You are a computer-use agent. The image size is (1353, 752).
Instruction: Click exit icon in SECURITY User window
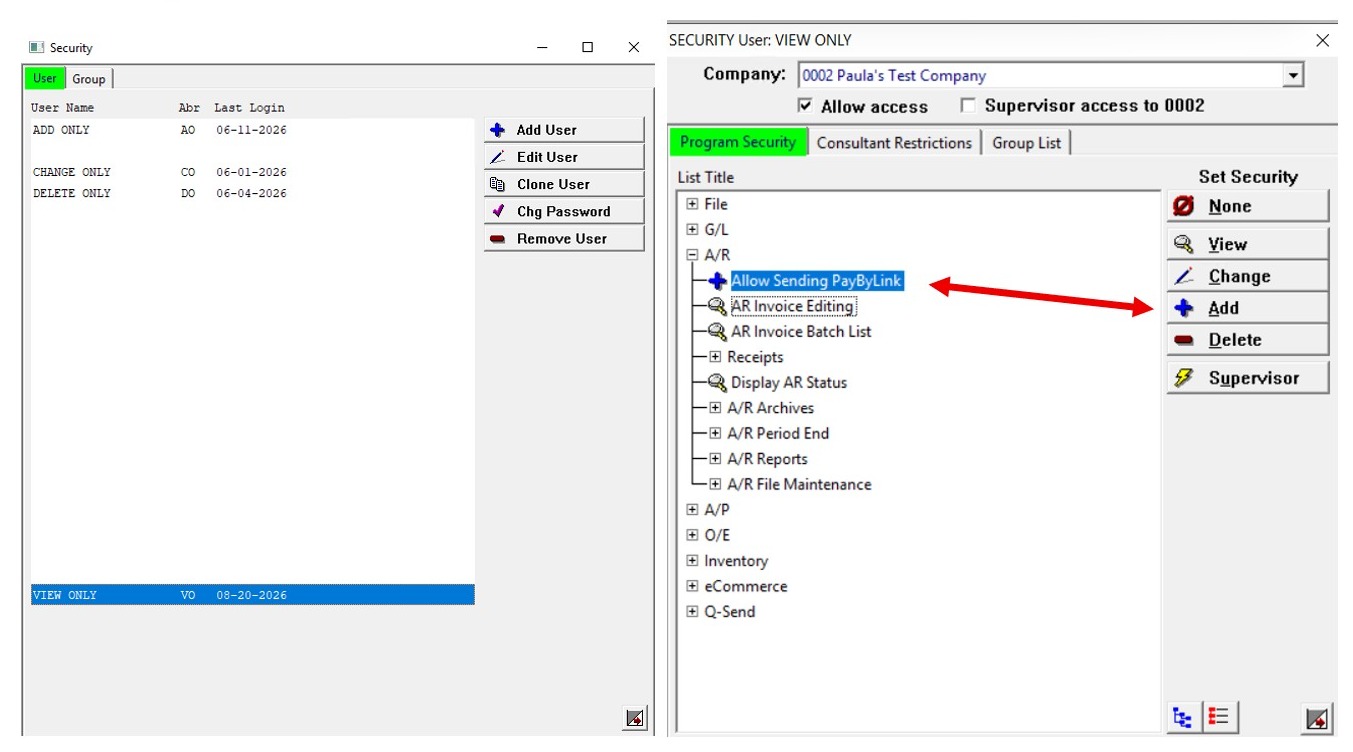tap(1317, 718)
